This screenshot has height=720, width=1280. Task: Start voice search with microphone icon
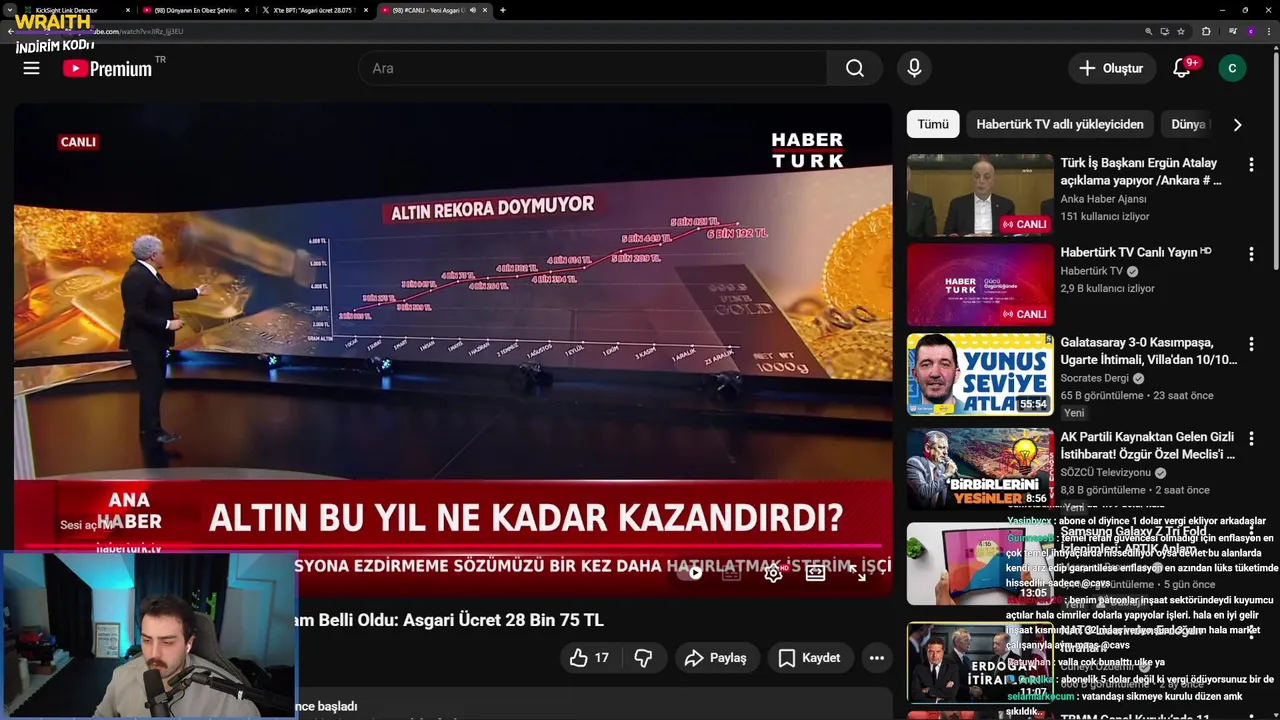(914, 68)
